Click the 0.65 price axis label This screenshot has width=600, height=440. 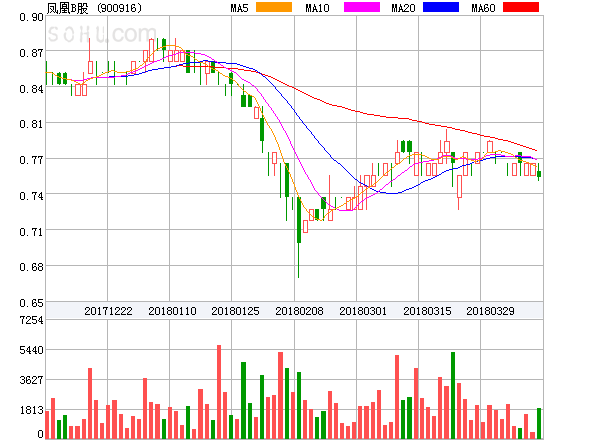pyautogui.click(x=31, y=303)
